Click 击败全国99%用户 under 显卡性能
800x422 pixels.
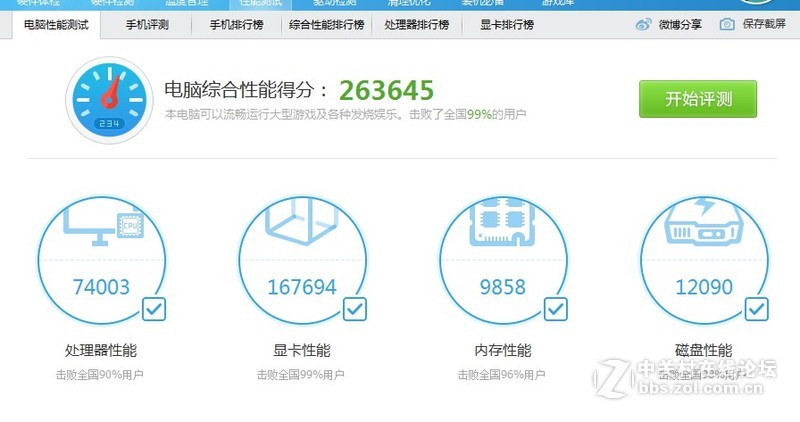[301, 375]
